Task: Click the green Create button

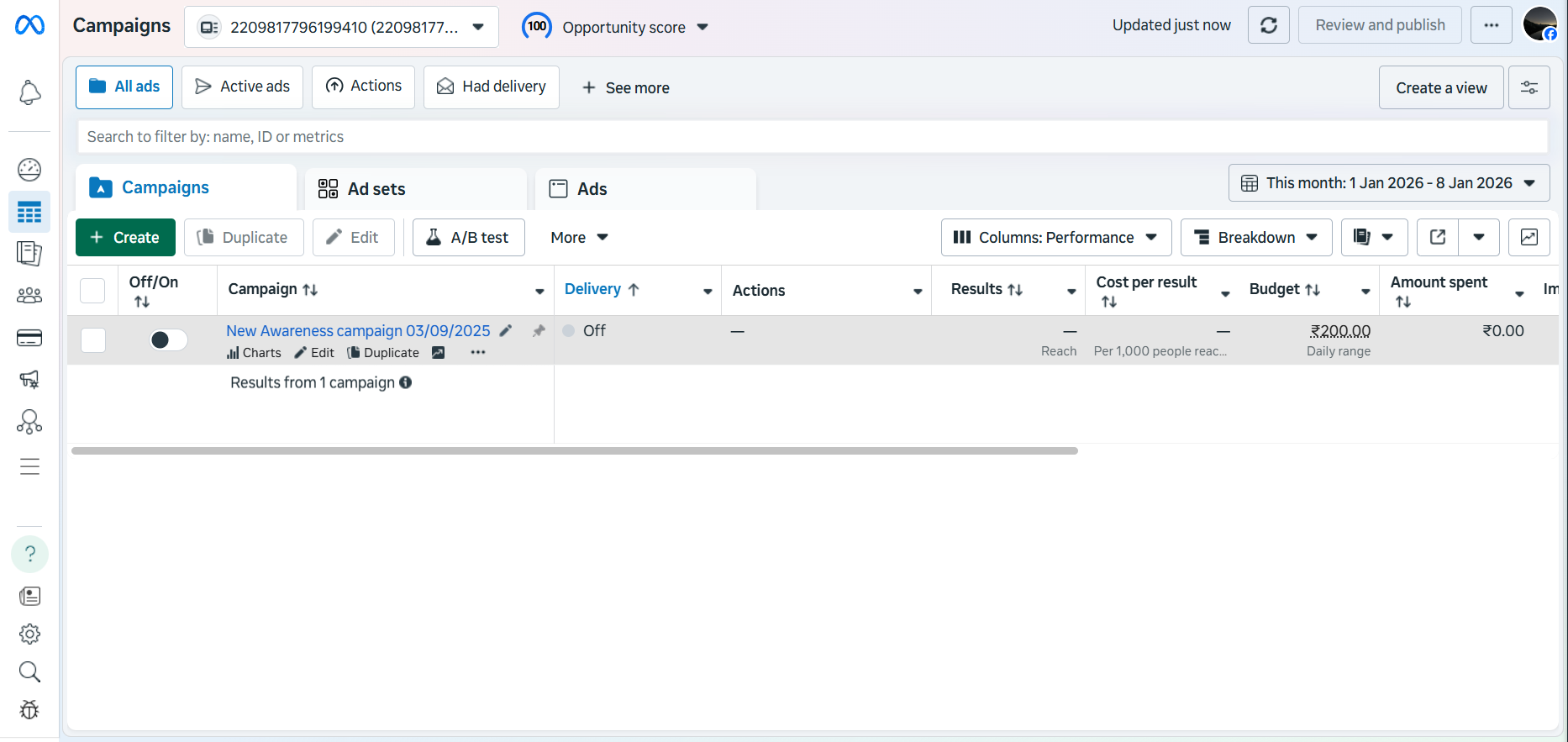Action: [125, 238]
